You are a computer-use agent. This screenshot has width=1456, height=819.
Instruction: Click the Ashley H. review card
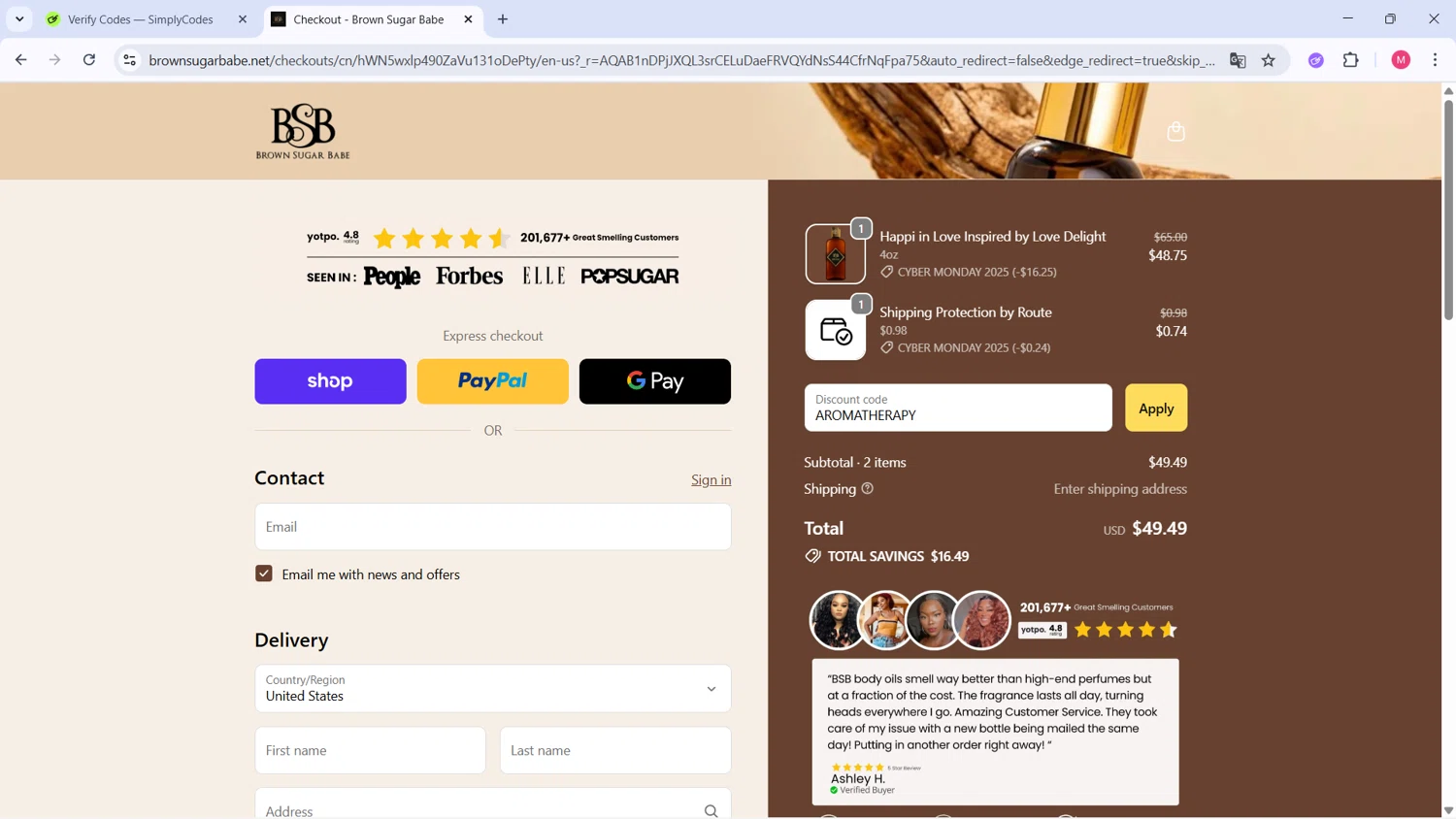(996, 732)
